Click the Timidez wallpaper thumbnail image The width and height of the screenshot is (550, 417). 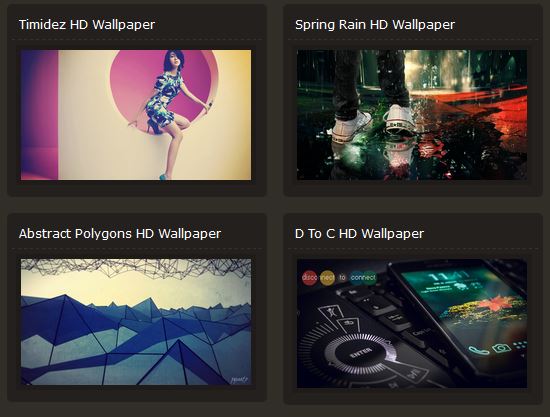point(136,115)
